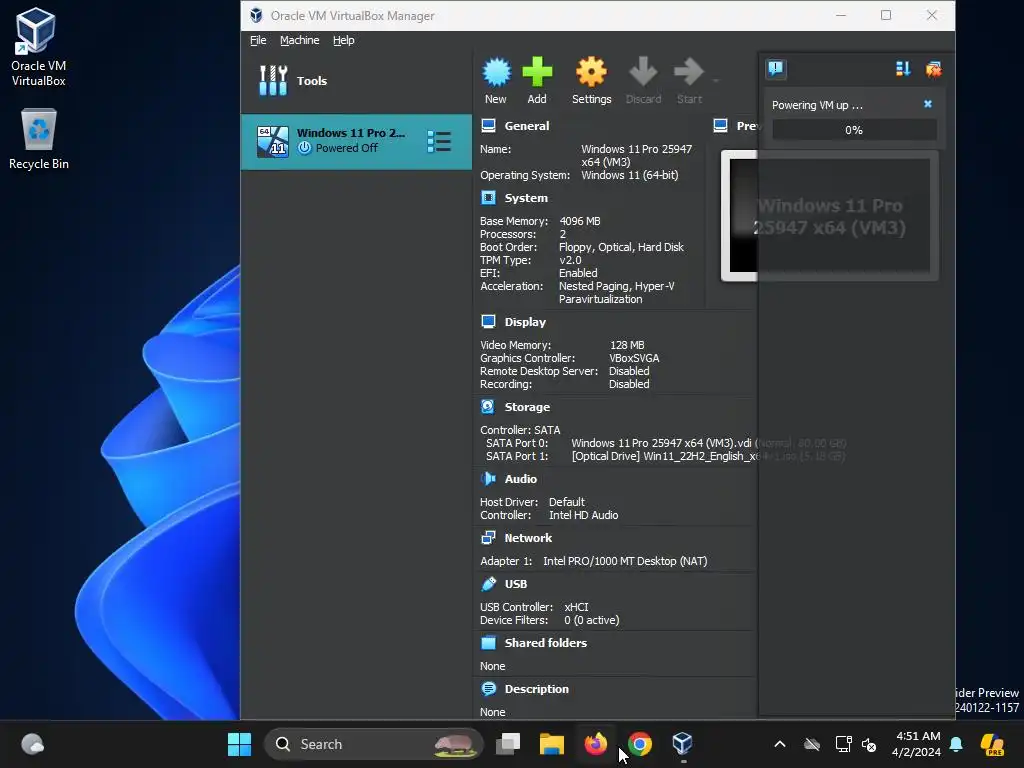Click the USB plug icon

pyautogui.click(x=488, y=584)
